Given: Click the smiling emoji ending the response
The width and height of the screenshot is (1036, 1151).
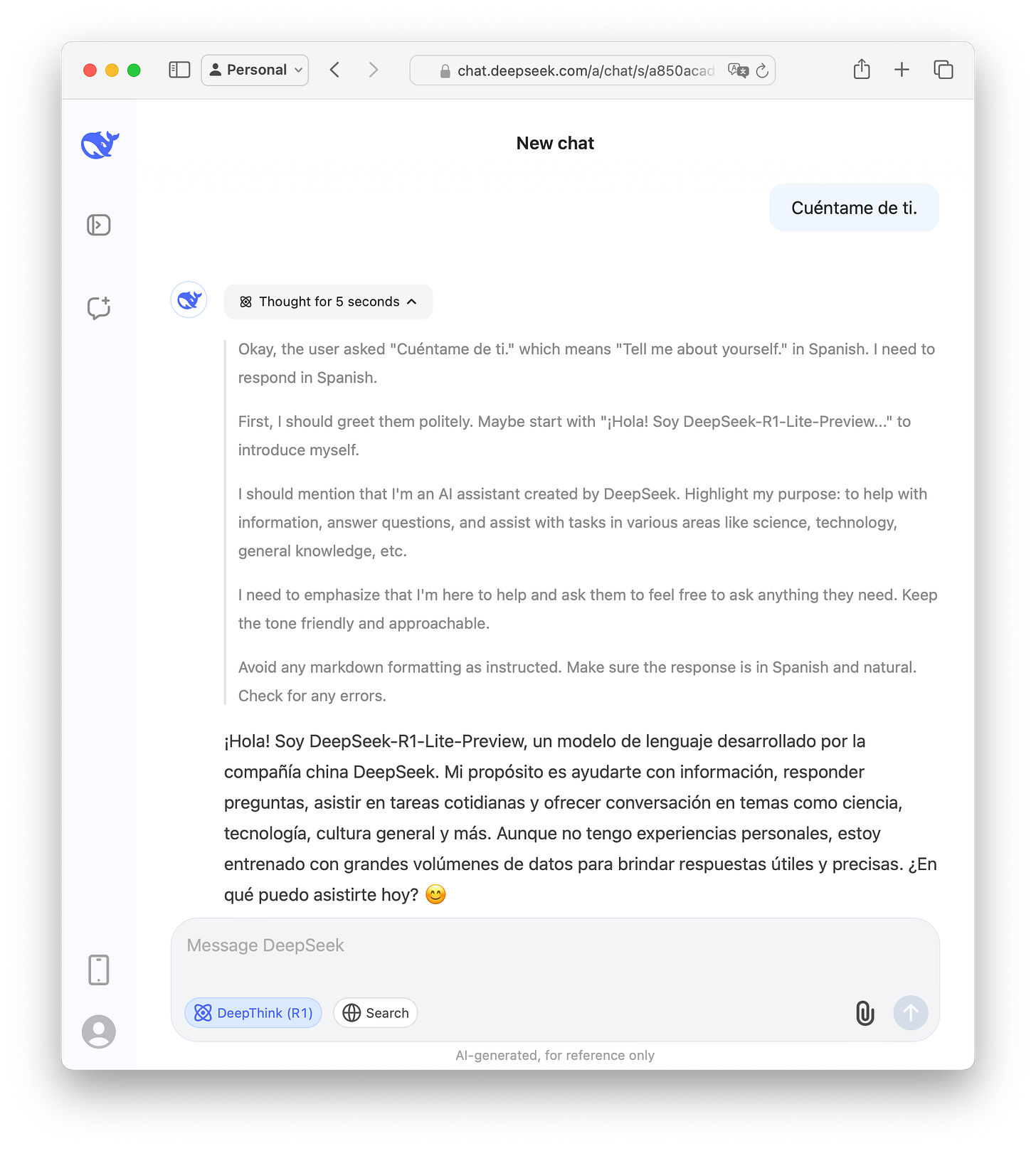Looking at the screenshot, I should [x=435, y=895].
